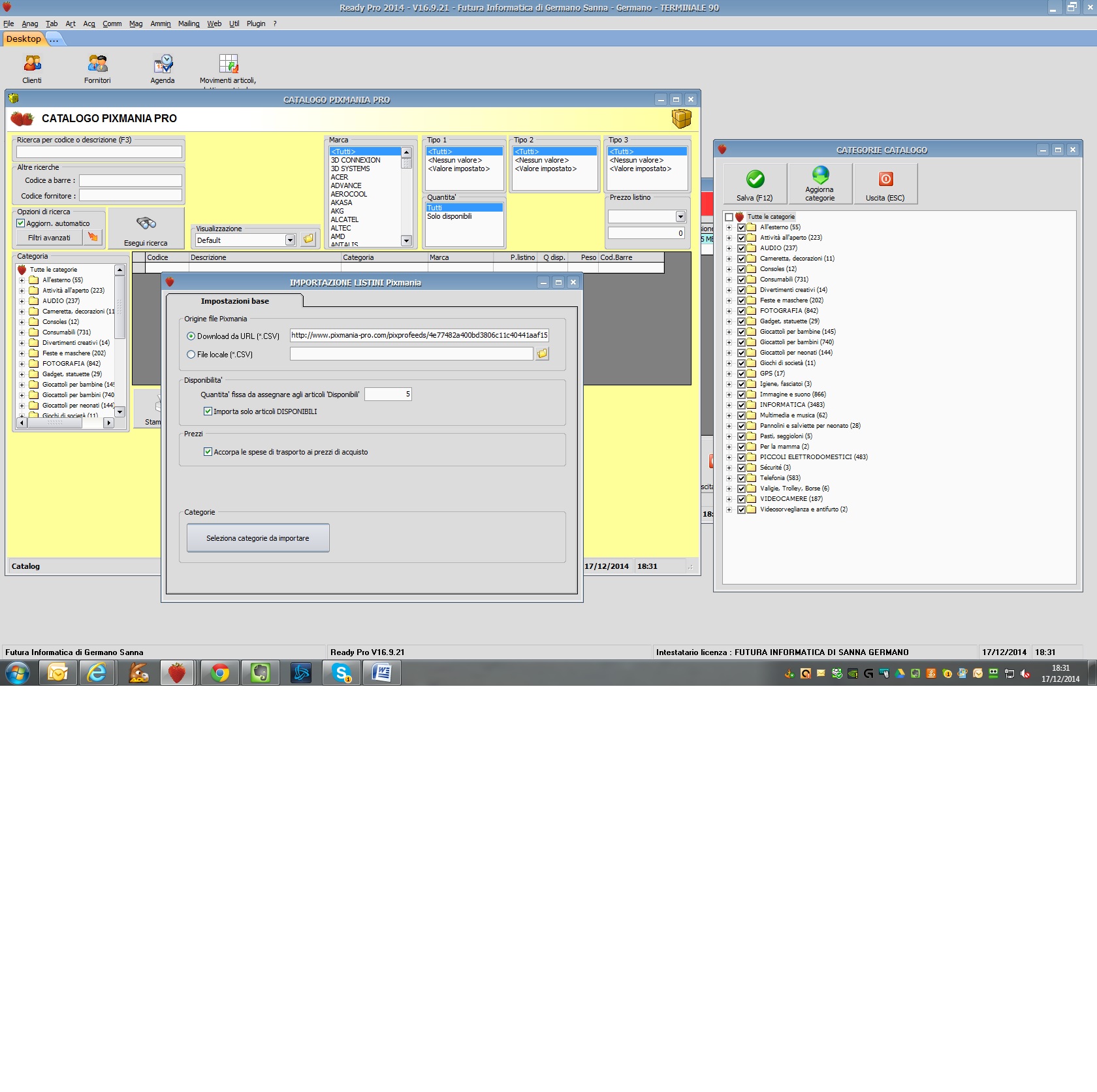Open Google Chrome from taskbar
This screenshot has height=1092, width=1097.
pyautogui.click(x=220, y=673)
